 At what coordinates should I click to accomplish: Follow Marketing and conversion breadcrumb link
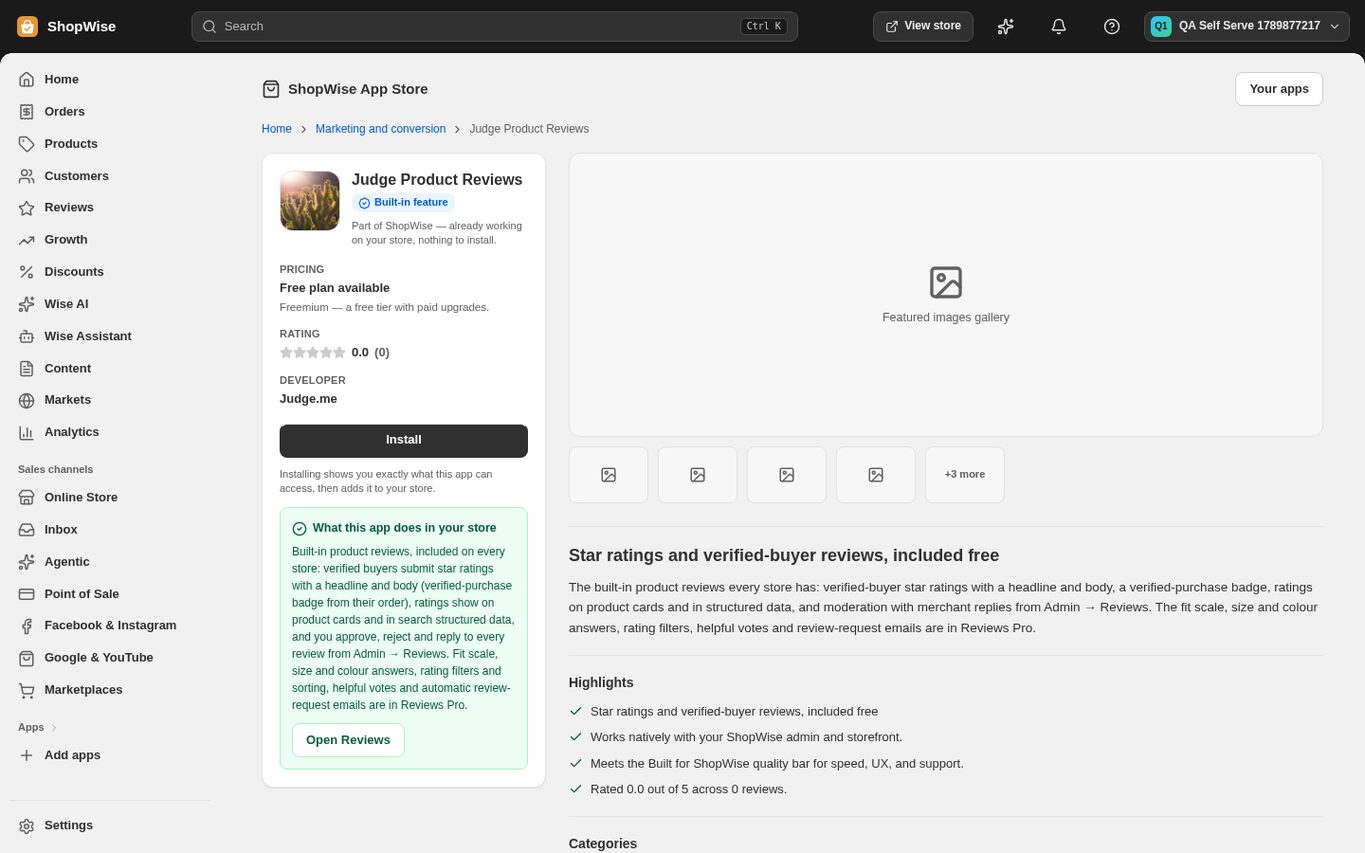click(381, 129)
